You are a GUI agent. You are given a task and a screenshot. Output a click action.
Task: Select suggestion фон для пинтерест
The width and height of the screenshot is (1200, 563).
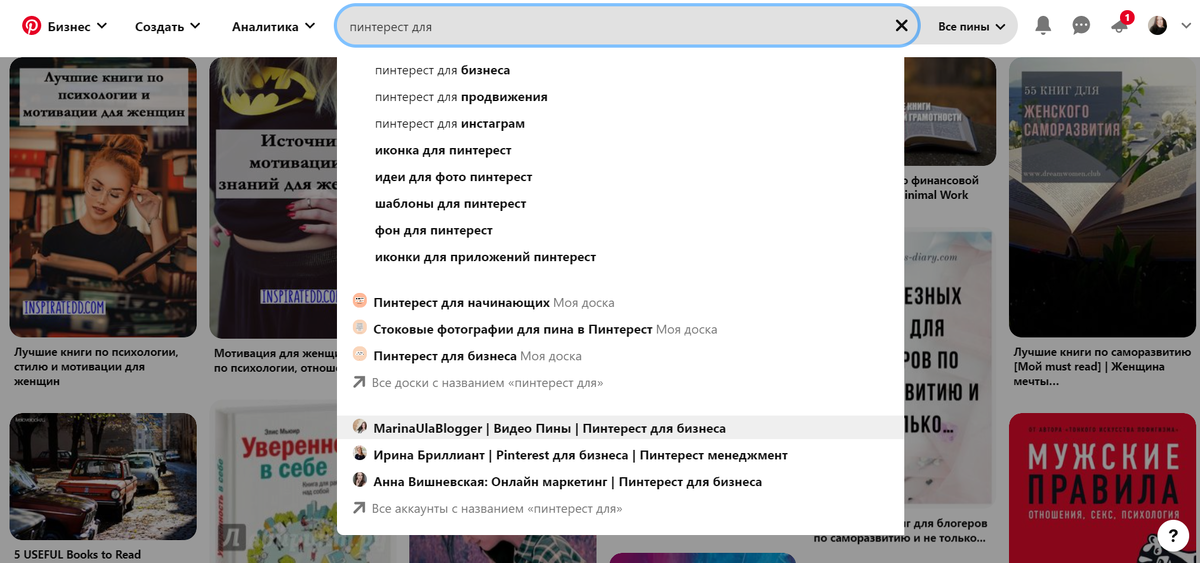tap(434, 231)
